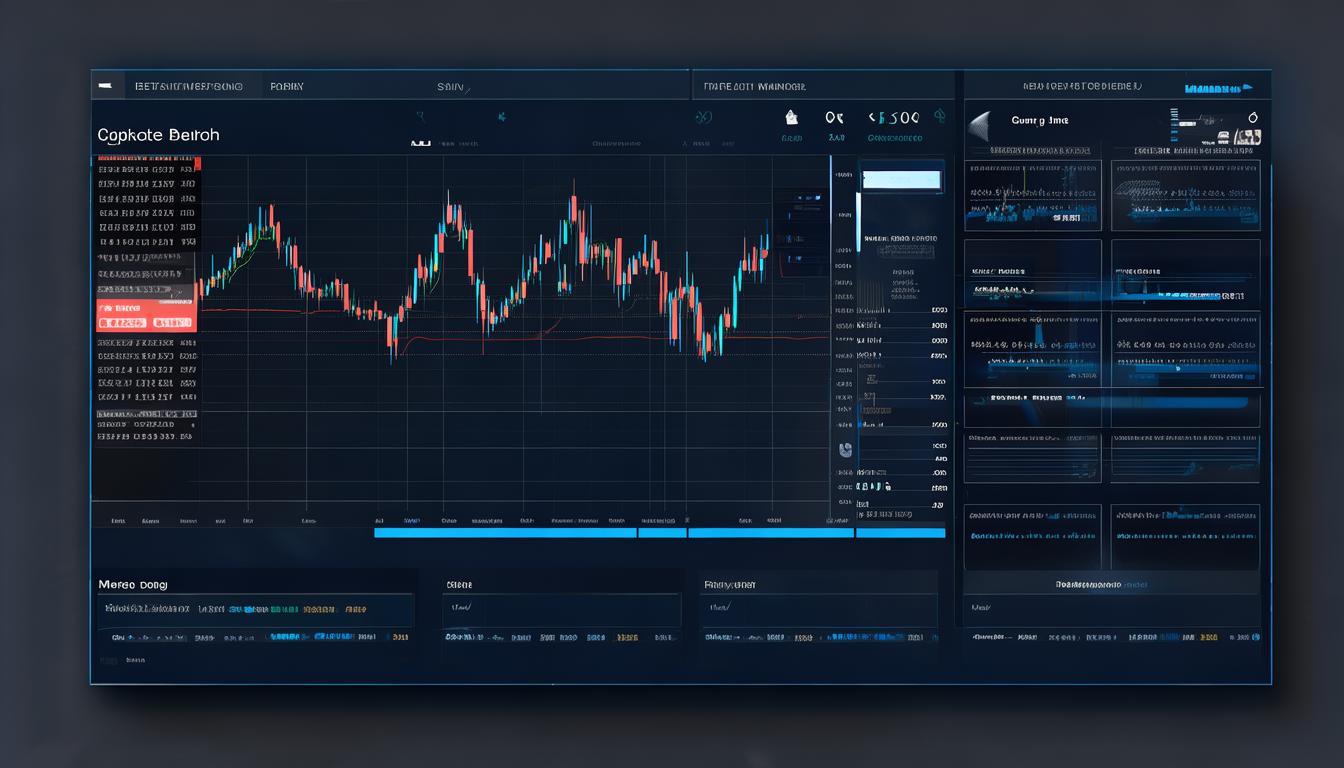Click the light blue highlighted box above order book
Screen dimensions: 1344x768
pos(901,180)
